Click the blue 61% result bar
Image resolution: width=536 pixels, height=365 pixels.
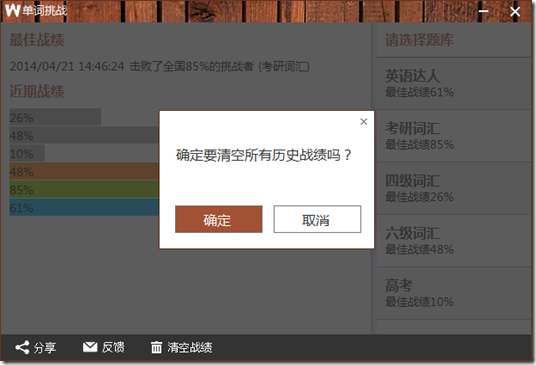coord(84,208)
